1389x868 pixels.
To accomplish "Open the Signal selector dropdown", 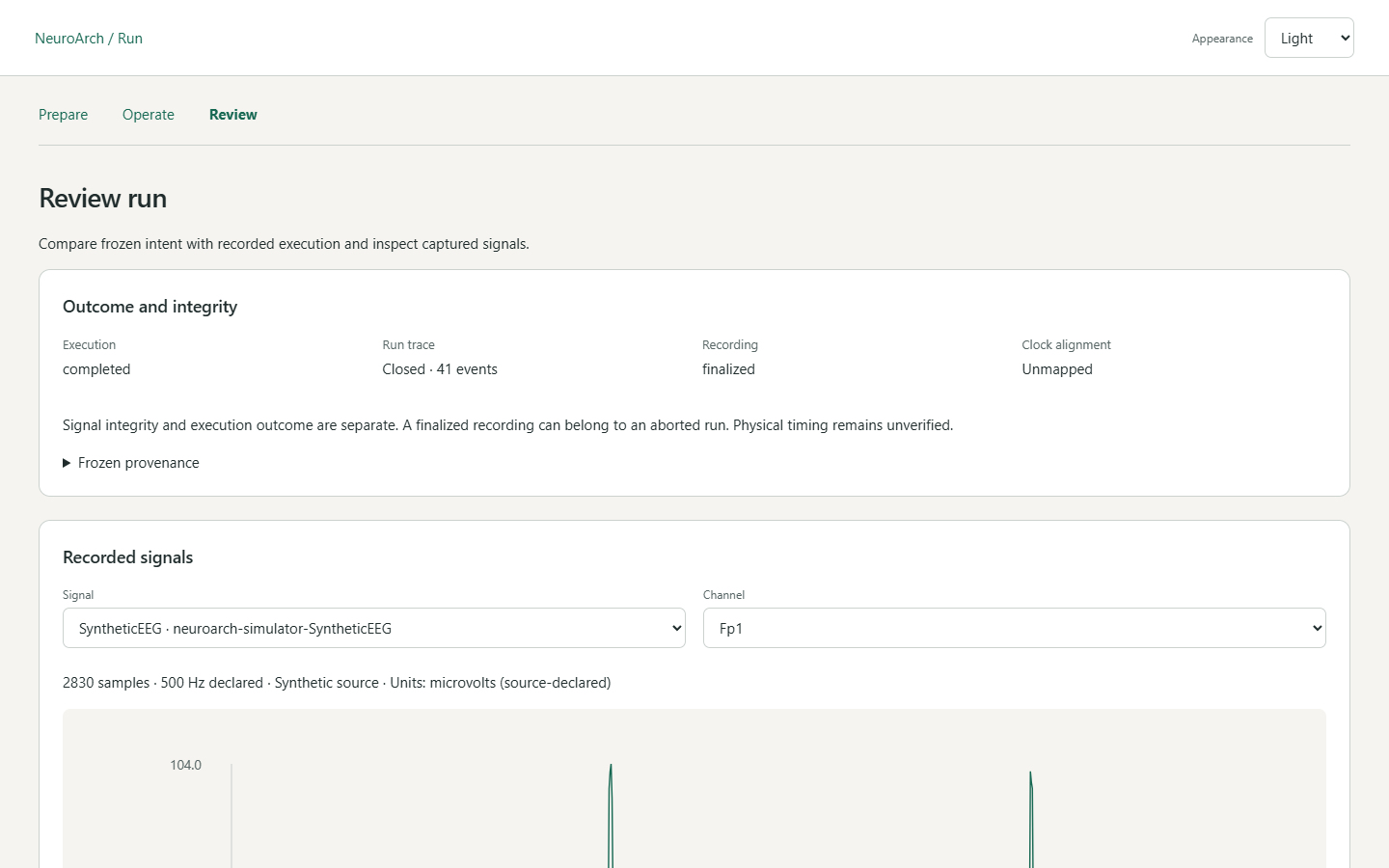I will click(x=374, y=628).
